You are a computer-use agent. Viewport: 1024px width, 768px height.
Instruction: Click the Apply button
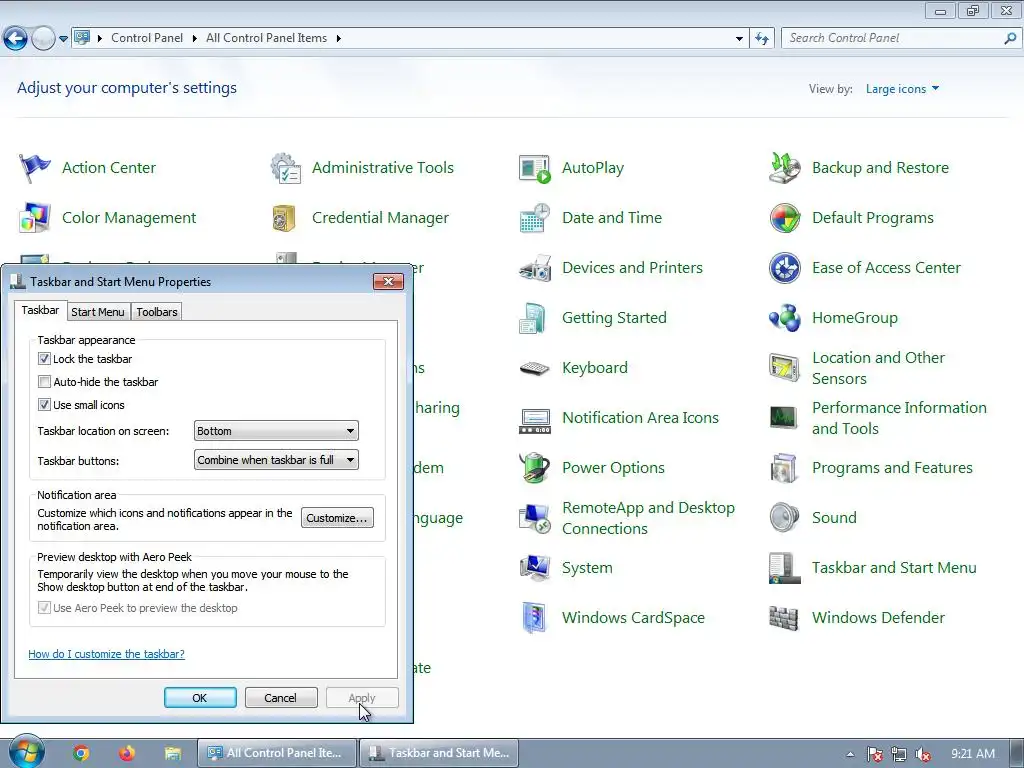[x=362, y=698]
